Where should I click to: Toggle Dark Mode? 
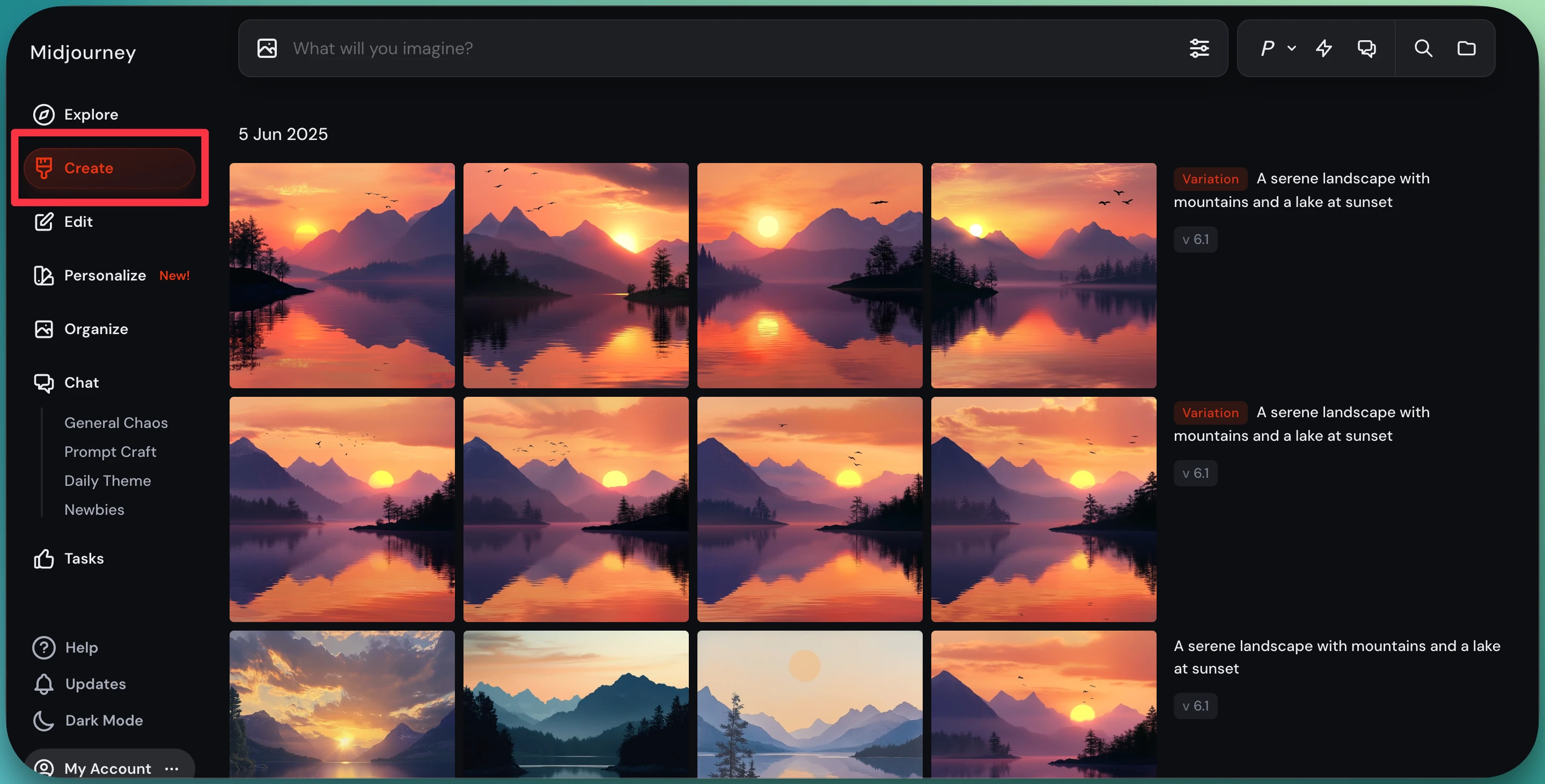pyautogui.click(x=104, y=721)
